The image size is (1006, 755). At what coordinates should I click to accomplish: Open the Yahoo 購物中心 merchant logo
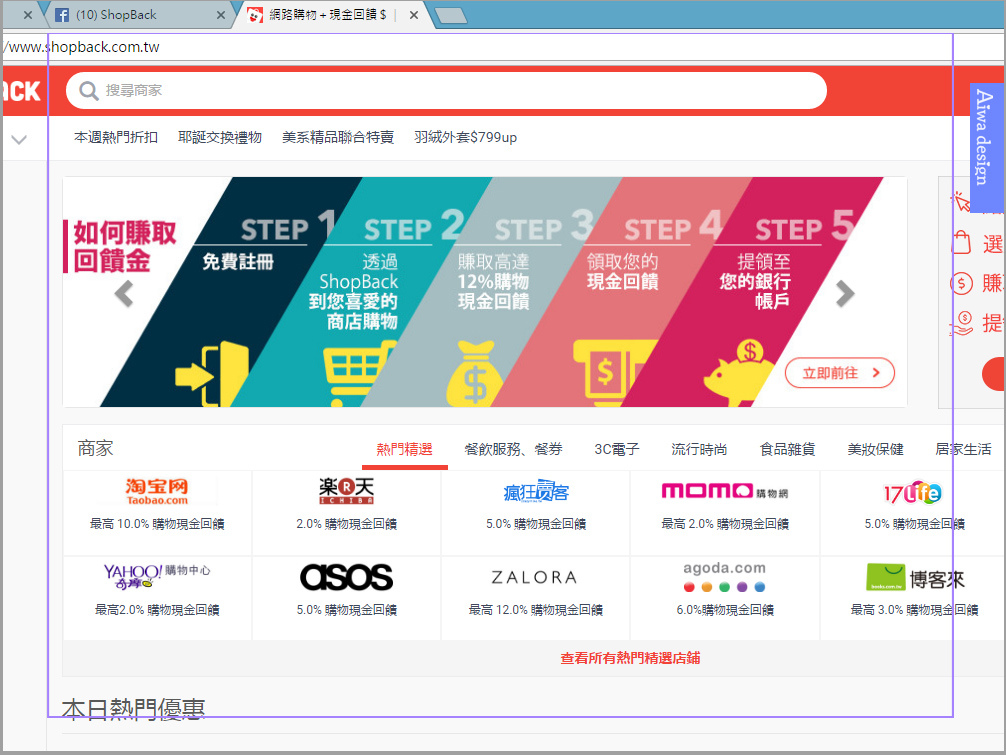click(x=157, y=576)
